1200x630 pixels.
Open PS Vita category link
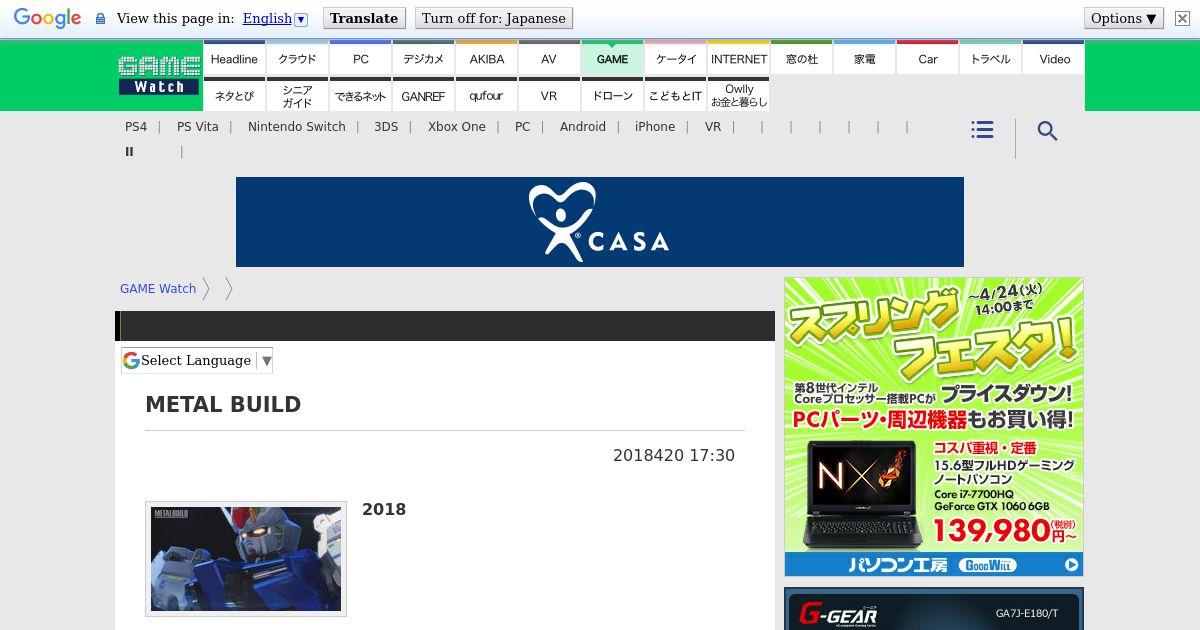pos(197,127)
